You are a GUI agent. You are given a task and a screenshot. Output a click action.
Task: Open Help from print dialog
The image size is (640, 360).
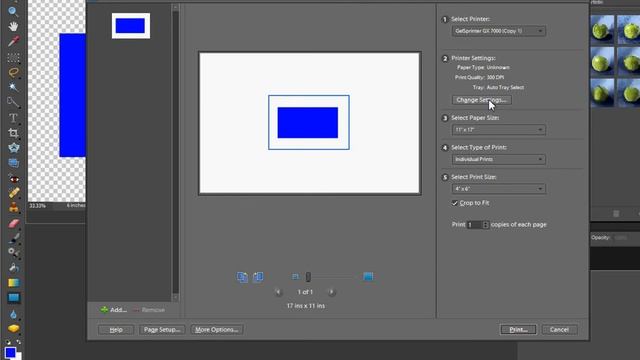point(116,329)
